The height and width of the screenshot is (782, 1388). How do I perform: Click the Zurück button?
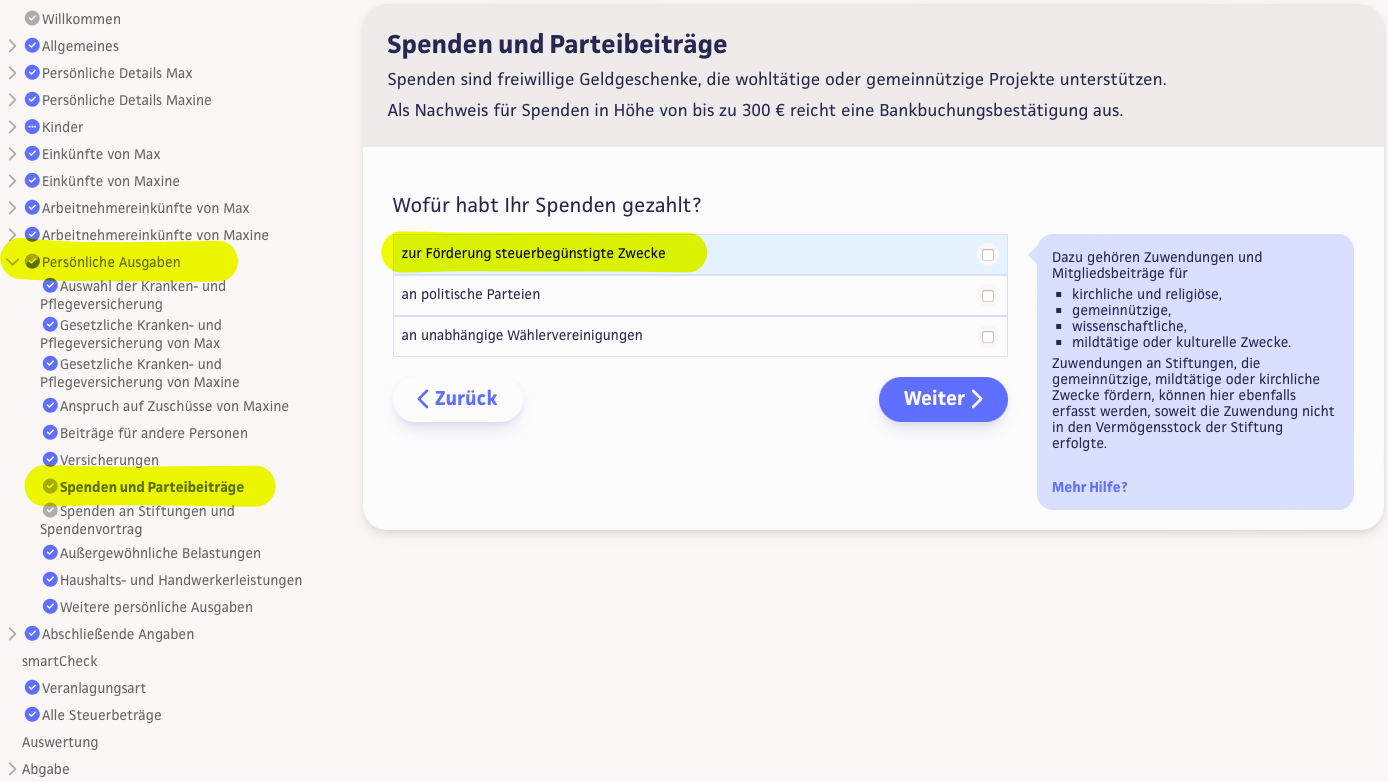pyautogui.click(x=457, y=399)
